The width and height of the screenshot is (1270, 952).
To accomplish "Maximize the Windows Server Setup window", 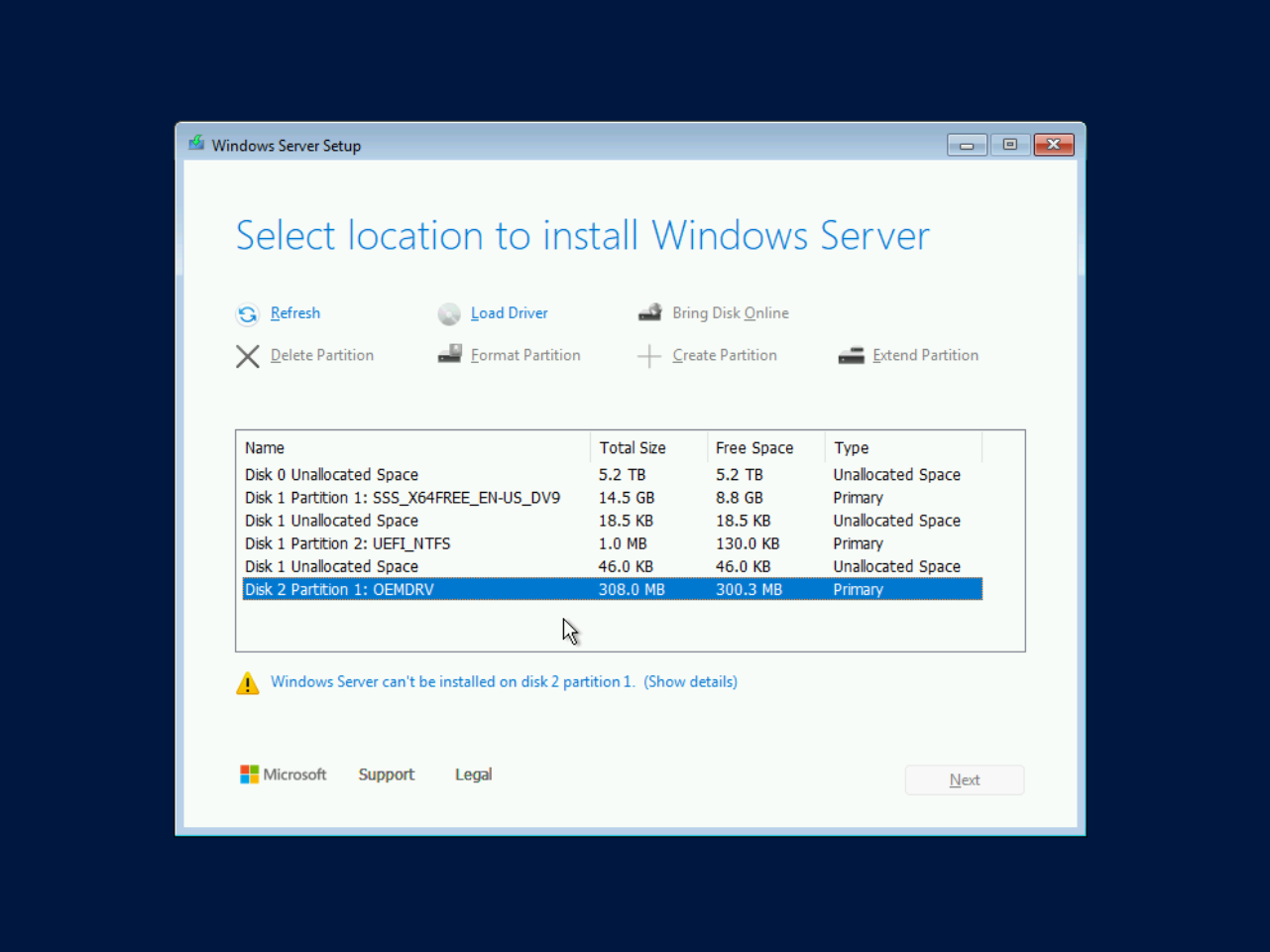I will (1010, 145).
